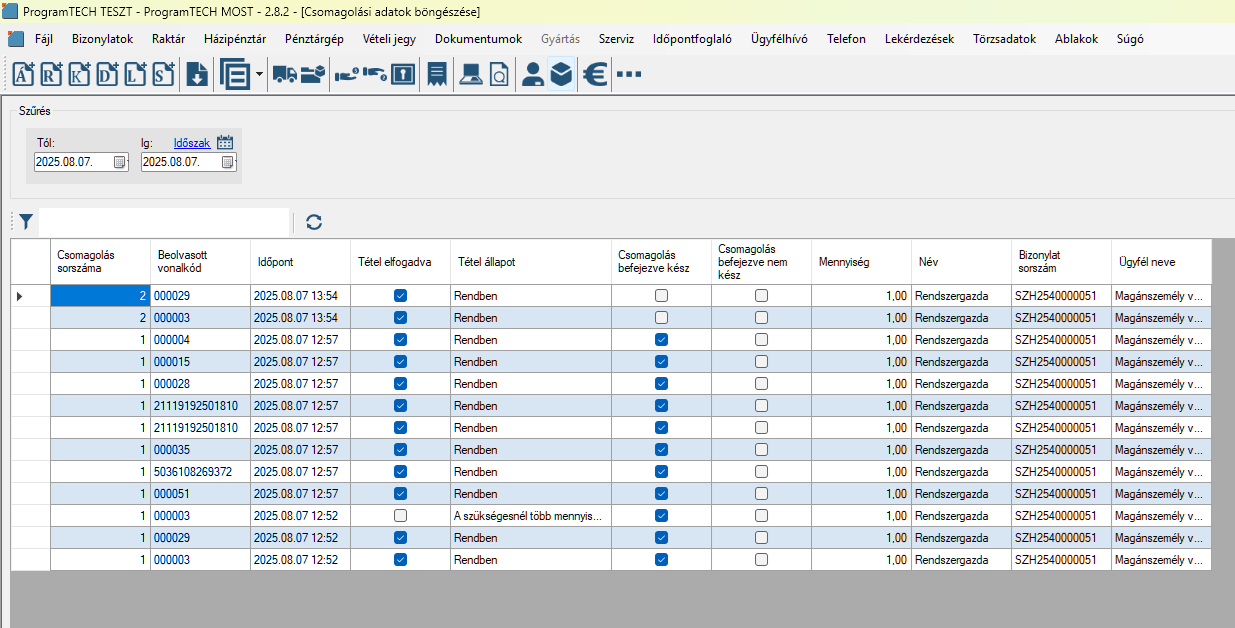This screenshot has width=1235, height=628.
Task: Click the second hand-with-coin toolbar icon
Action: 375,74
